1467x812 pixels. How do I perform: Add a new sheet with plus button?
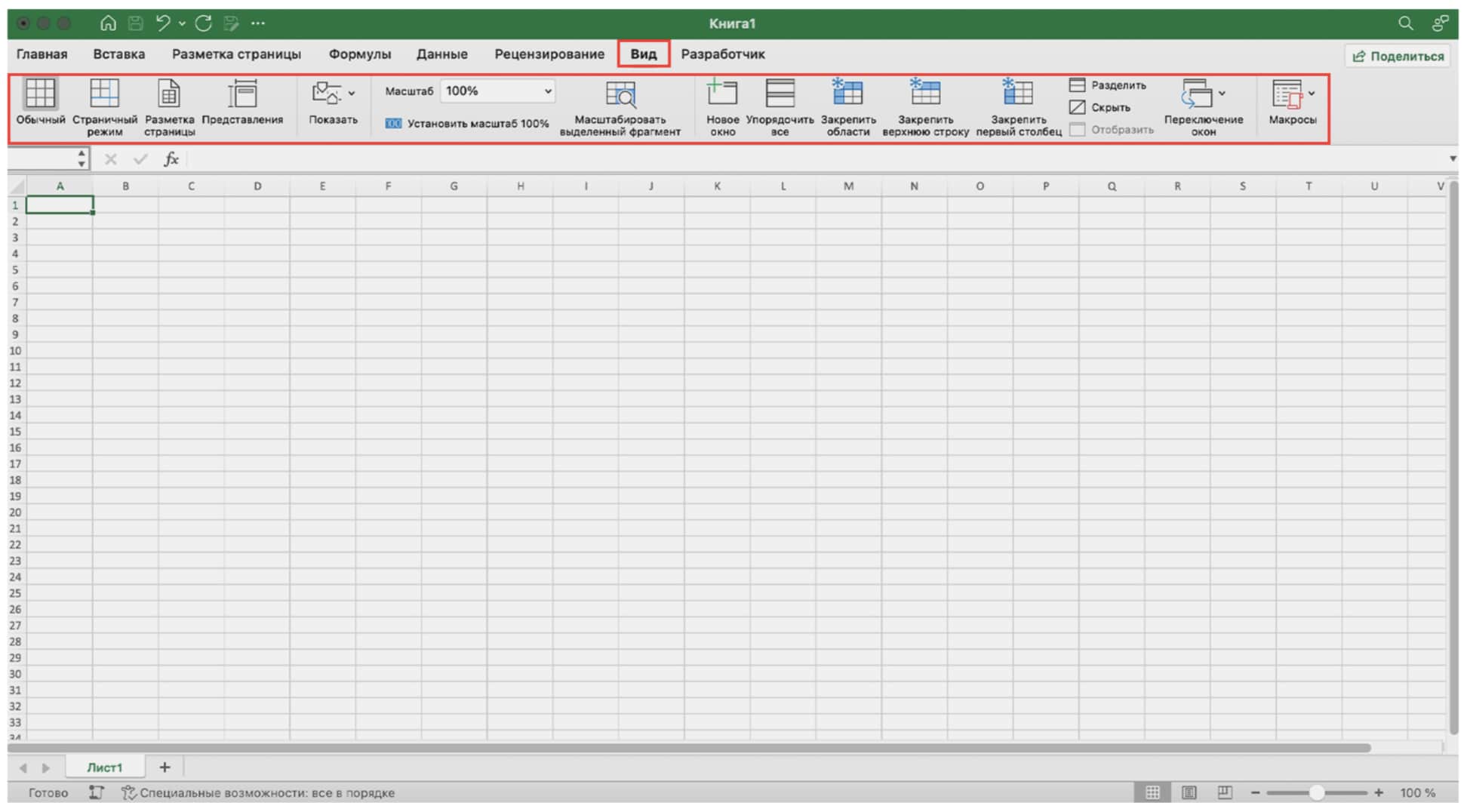tap(165, 767)
